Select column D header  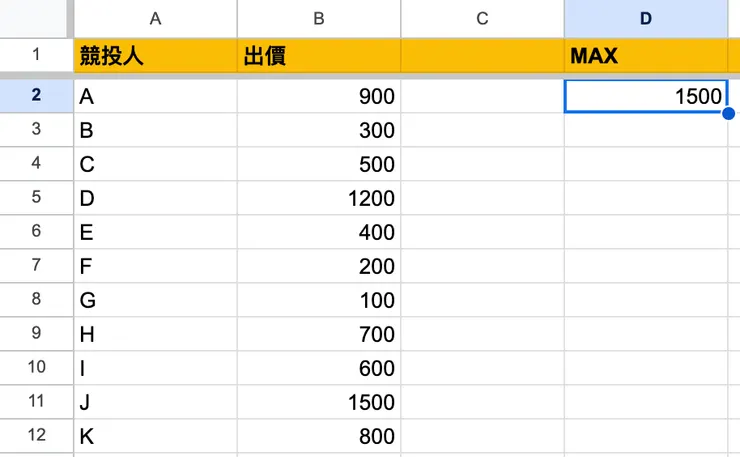645,19
